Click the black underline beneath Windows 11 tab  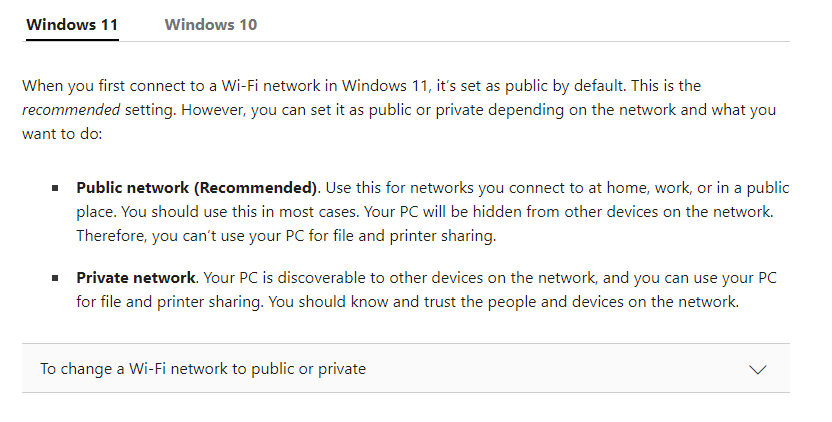pyautogui.click(x=72, y=39)
